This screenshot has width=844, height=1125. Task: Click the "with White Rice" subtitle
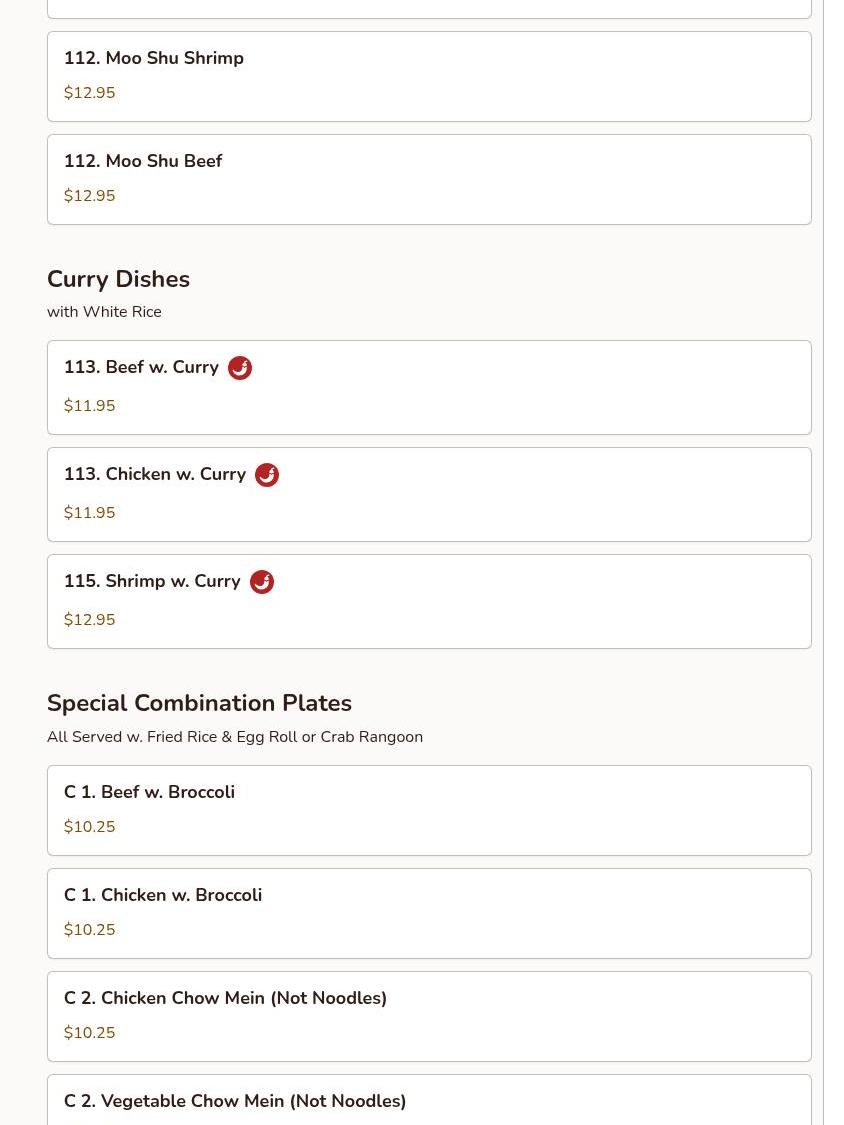pos(104,312)
